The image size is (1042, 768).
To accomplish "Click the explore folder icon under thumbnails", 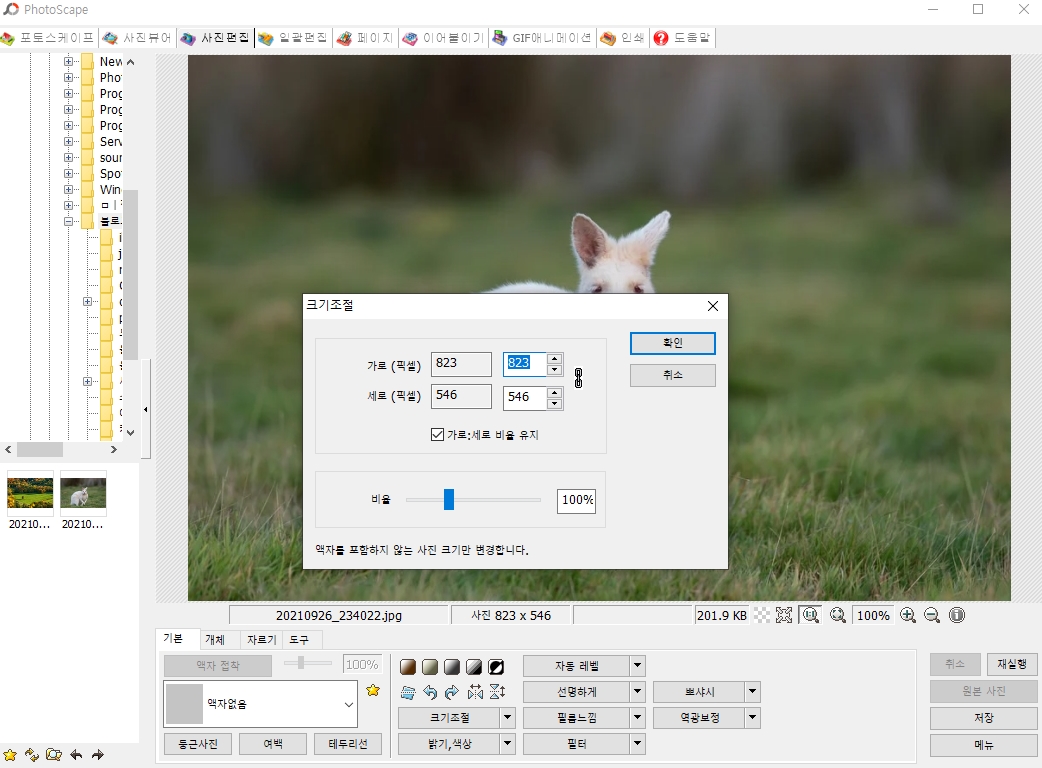I will click(x=54, y=755).
